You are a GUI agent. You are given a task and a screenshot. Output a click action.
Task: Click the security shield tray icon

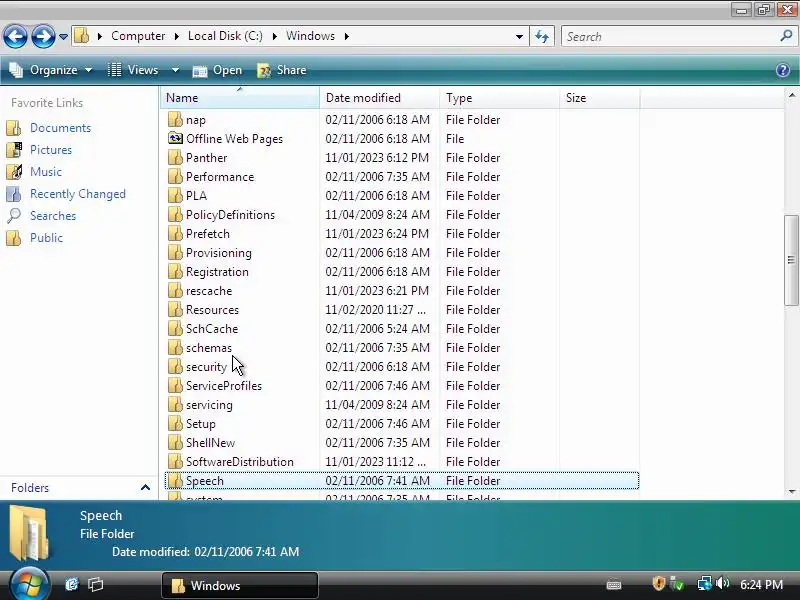tap(659, 583)
